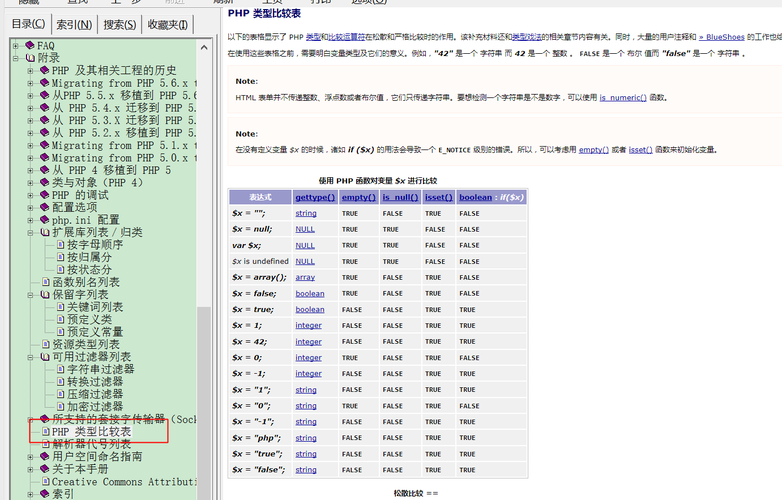
Task: Switch to the 索引(N) tab
Action: pyautogui.click(x=74, y=24)
